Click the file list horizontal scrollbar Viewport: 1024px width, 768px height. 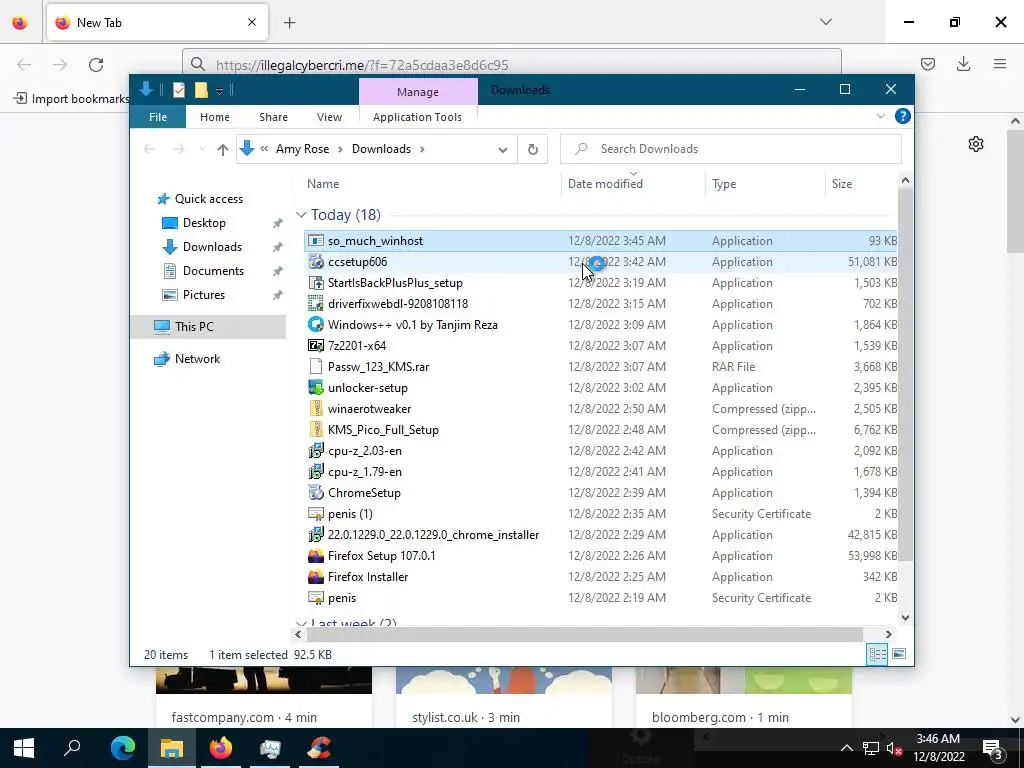coord(584,634)
